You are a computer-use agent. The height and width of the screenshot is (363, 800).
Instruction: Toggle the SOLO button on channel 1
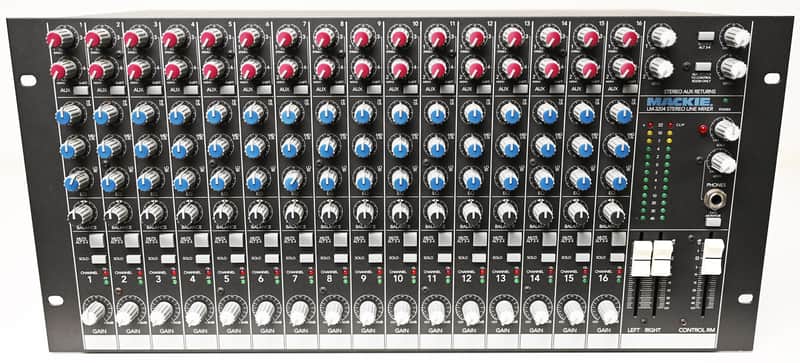pyautogui.click(x=99, y=259)
